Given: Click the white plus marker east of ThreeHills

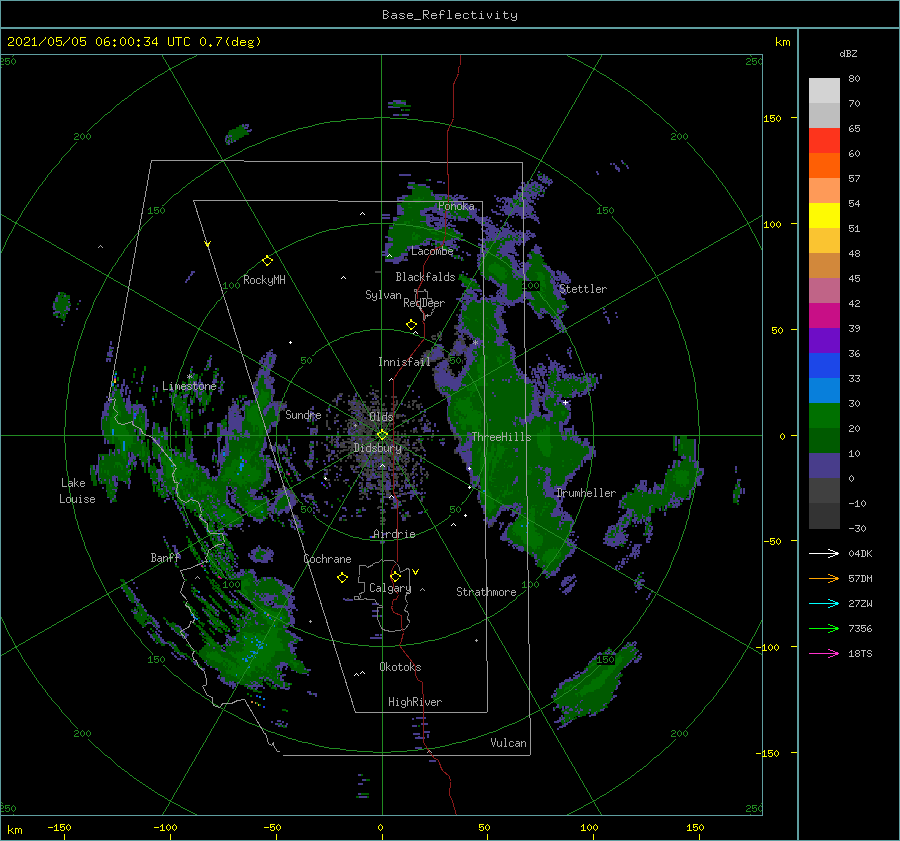Looking at the screenshot, I should point(565,402).
